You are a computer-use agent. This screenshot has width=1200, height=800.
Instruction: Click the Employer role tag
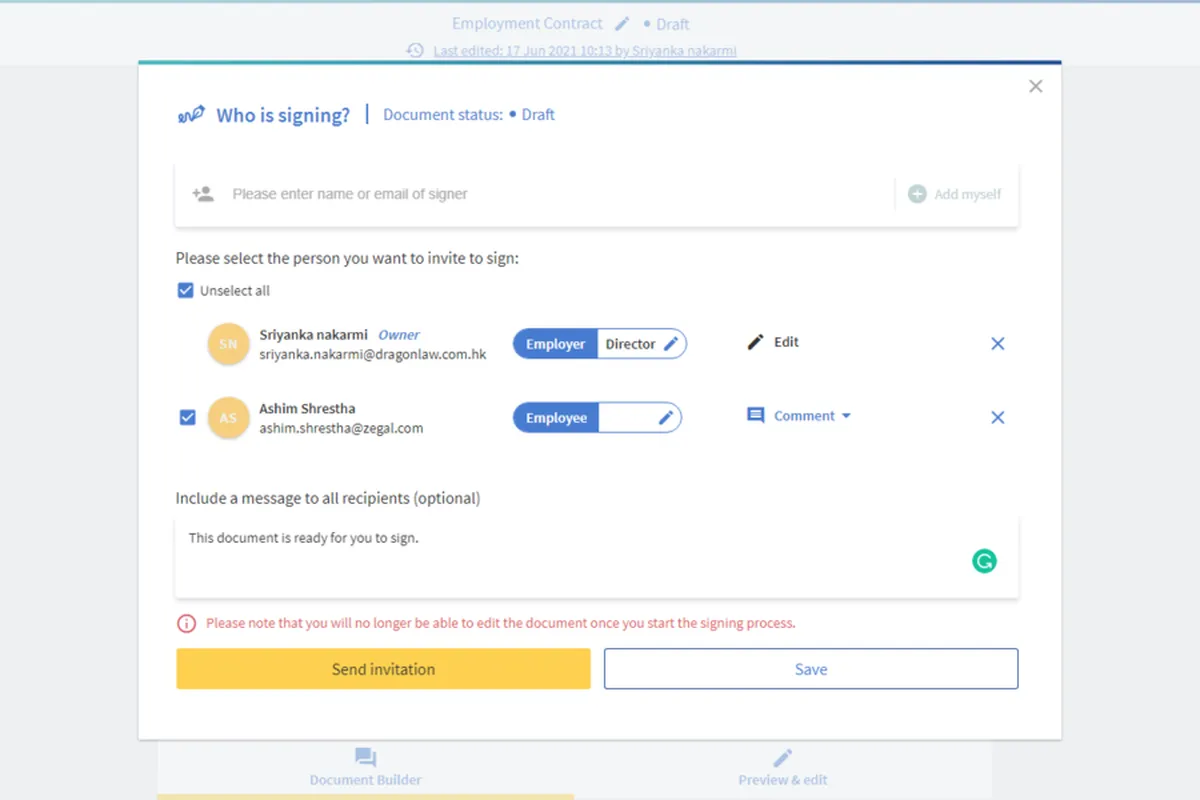tap(555, 344)
